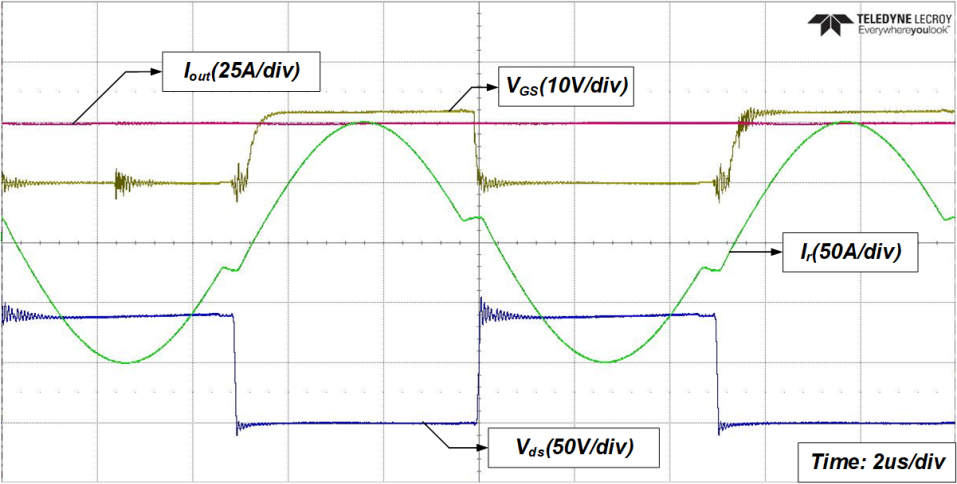This screenshot has width=957, height=484.
Task: Click second falling edge of blue Vds trace
Action: point(717,370)
